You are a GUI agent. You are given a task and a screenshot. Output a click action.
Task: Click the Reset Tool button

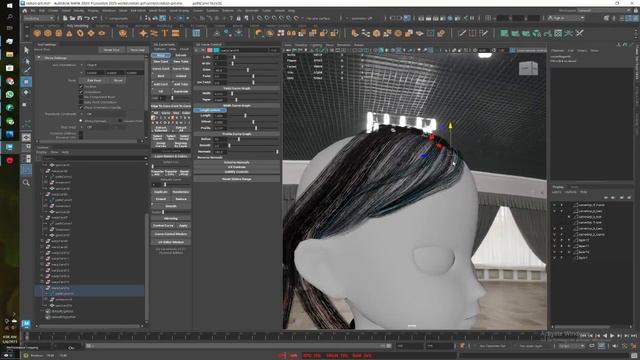click(111, 50)
